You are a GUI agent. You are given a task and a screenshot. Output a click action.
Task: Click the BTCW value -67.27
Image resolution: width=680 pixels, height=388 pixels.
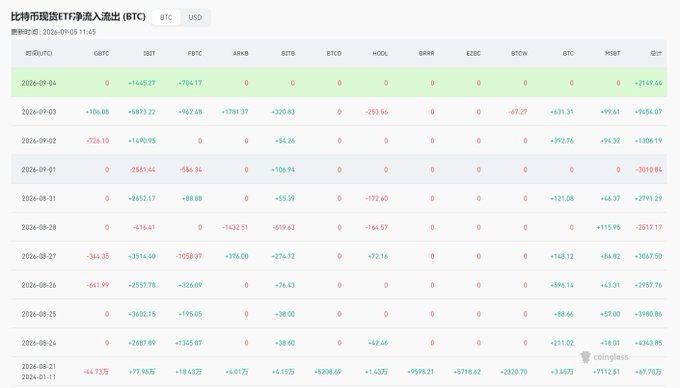tap(518, 112)
